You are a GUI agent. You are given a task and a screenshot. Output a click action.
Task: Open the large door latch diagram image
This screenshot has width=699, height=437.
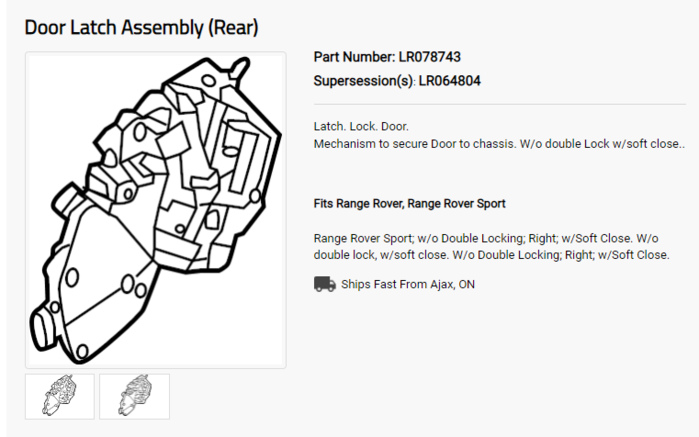[x=156, y=210]
